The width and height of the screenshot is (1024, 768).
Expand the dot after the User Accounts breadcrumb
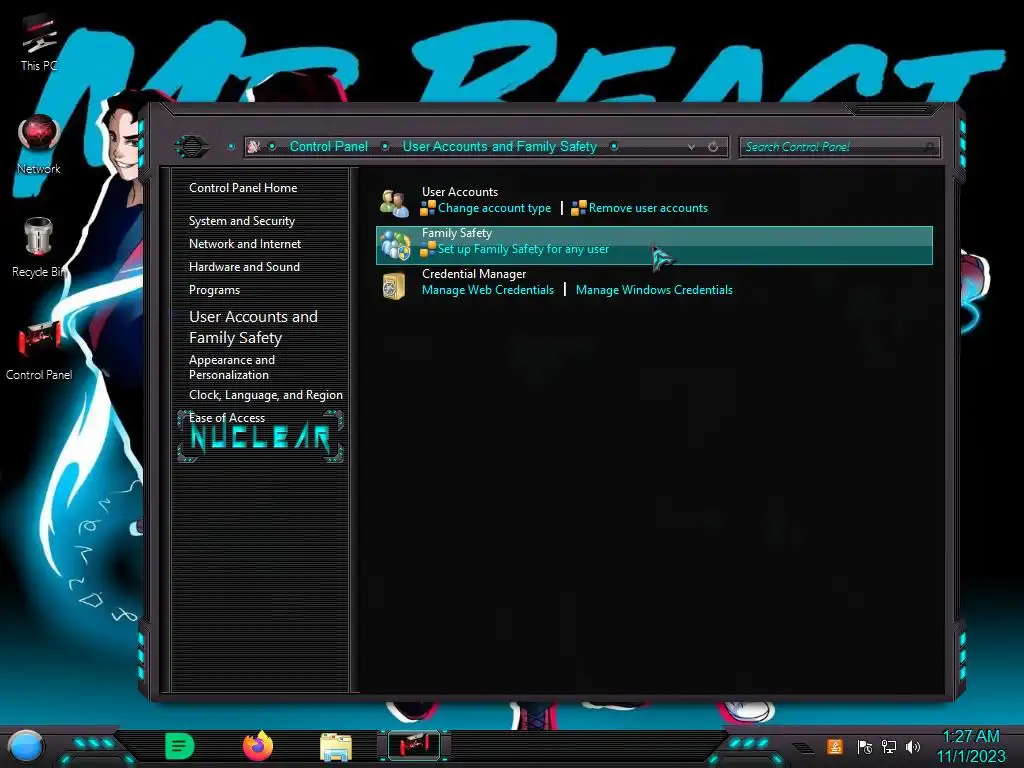point(614,146)
